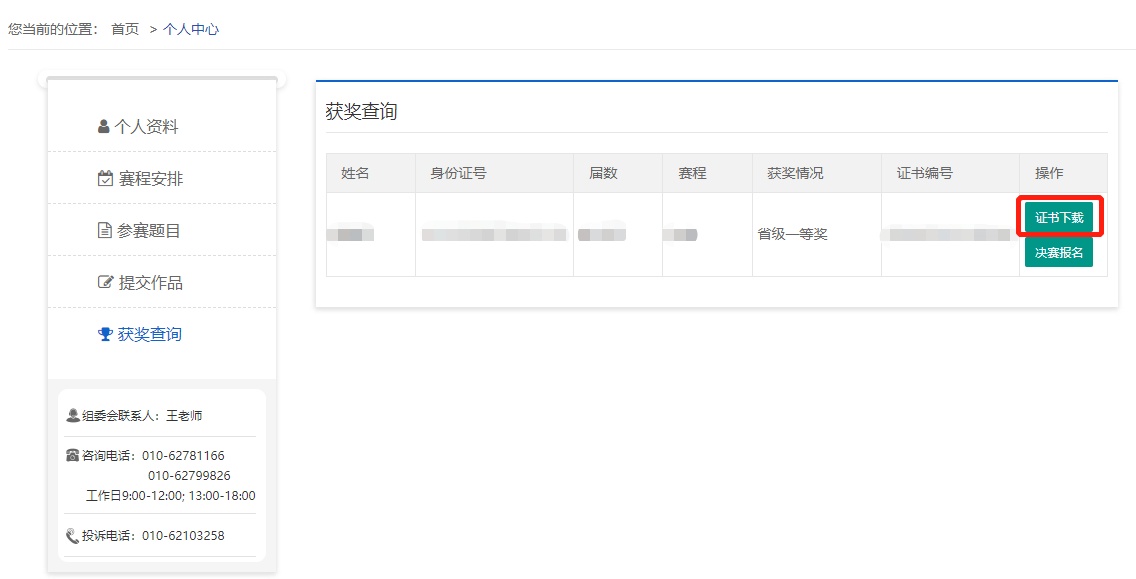The image size is (1136, 579).
Task: Click the 届数 column header
Action: click(603, 173)
